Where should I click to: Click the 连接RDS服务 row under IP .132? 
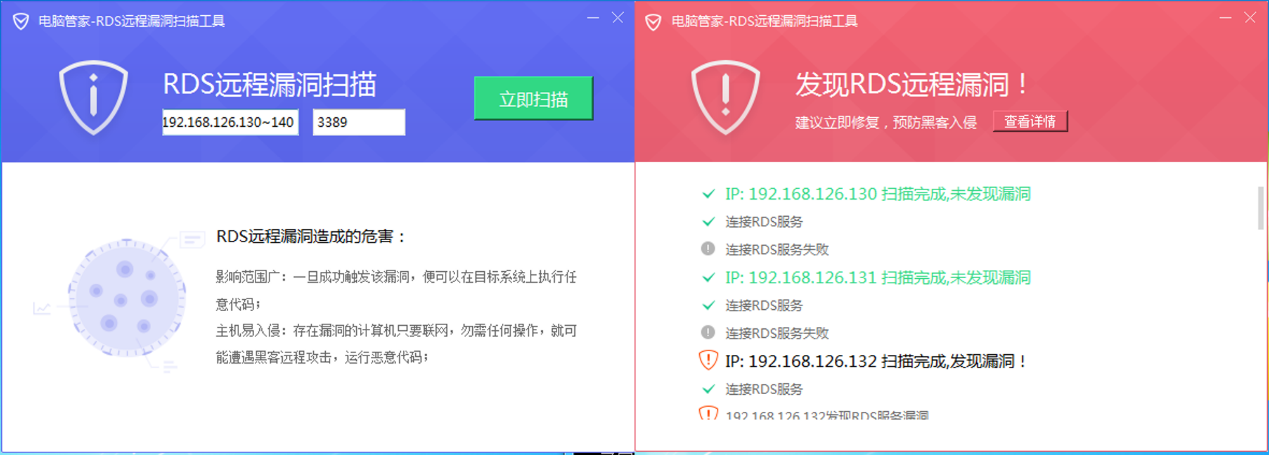(764, 389)
